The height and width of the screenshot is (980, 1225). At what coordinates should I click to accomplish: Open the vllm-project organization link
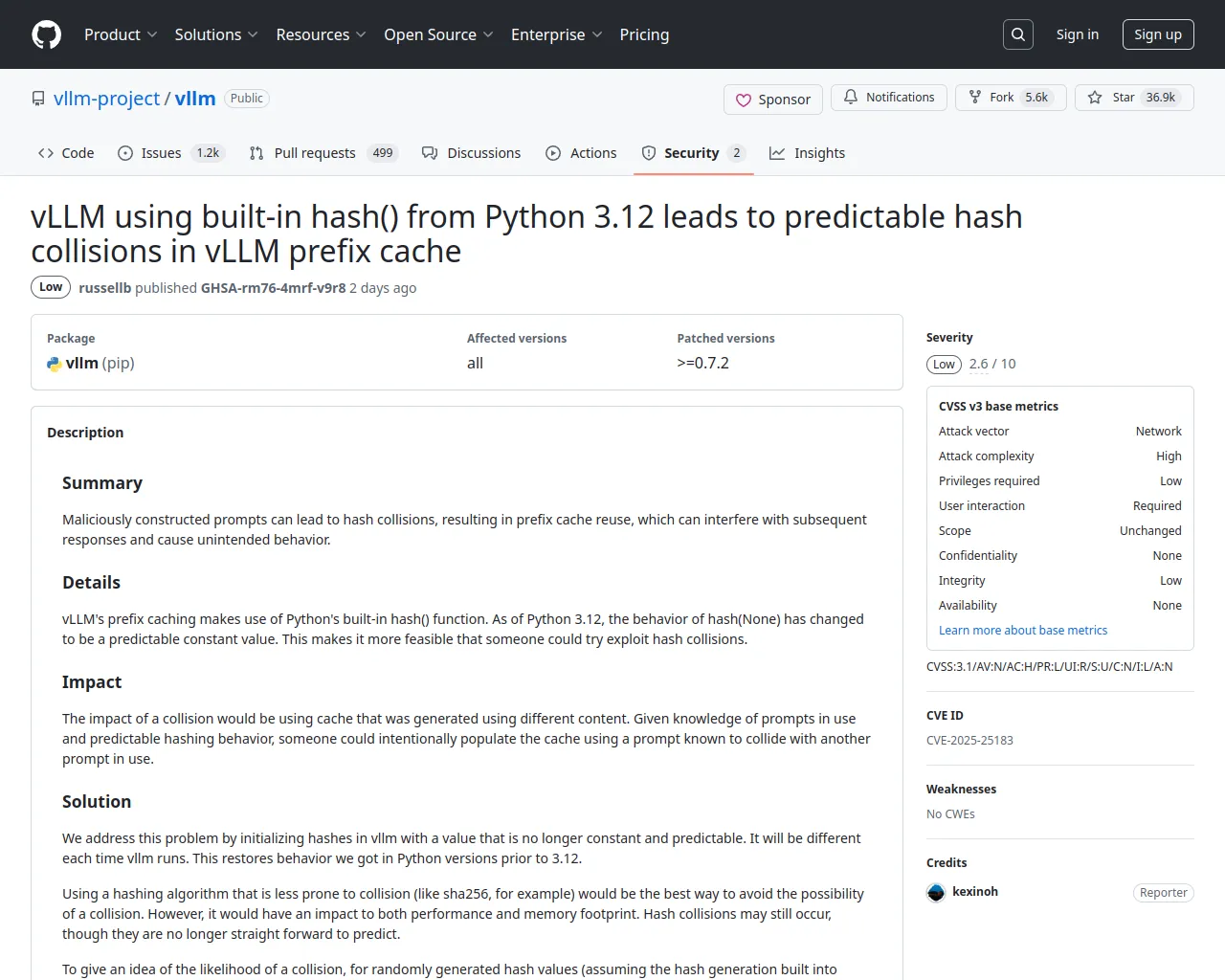[107, 99]
